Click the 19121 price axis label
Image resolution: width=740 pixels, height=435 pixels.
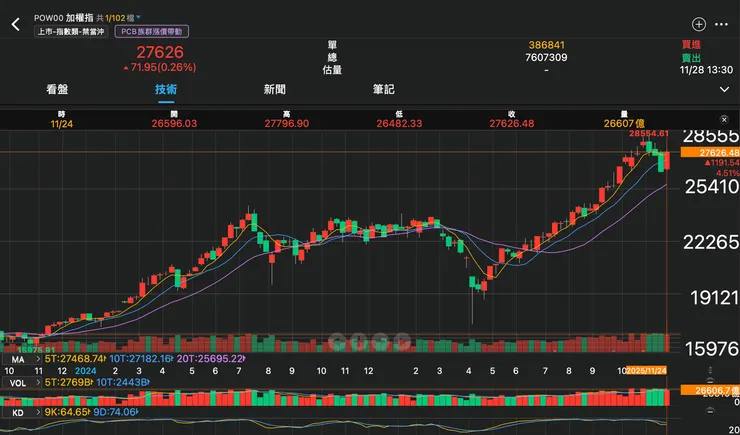click(x=715, y=298)
